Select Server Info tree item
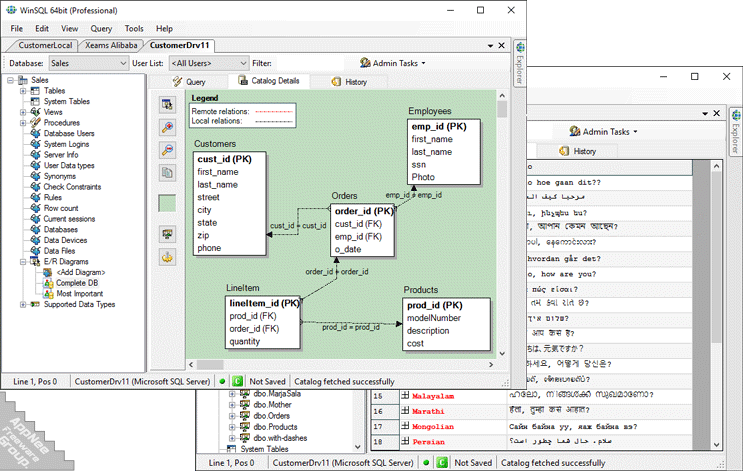The width and height of the screenshot is (743, 471). [61, 155]
